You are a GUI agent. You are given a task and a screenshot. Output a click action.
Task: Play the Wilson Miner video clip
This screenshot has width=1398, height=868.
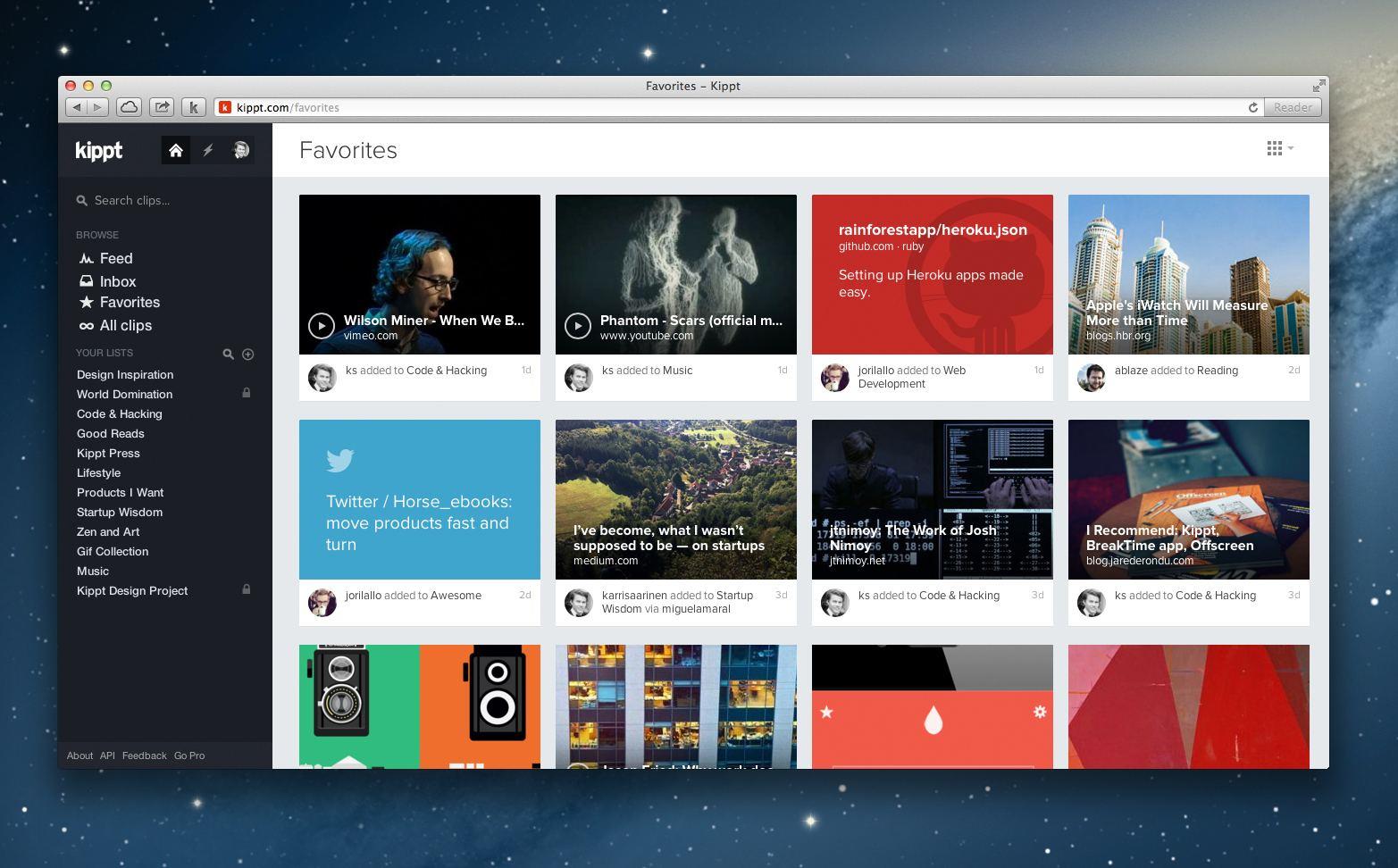[322, 326]
